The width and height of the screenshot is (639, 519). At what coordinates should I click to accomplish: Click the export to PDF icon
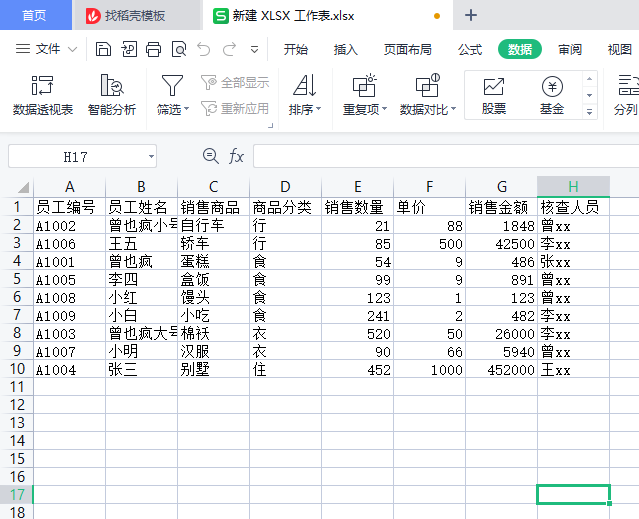click(129, 49)
